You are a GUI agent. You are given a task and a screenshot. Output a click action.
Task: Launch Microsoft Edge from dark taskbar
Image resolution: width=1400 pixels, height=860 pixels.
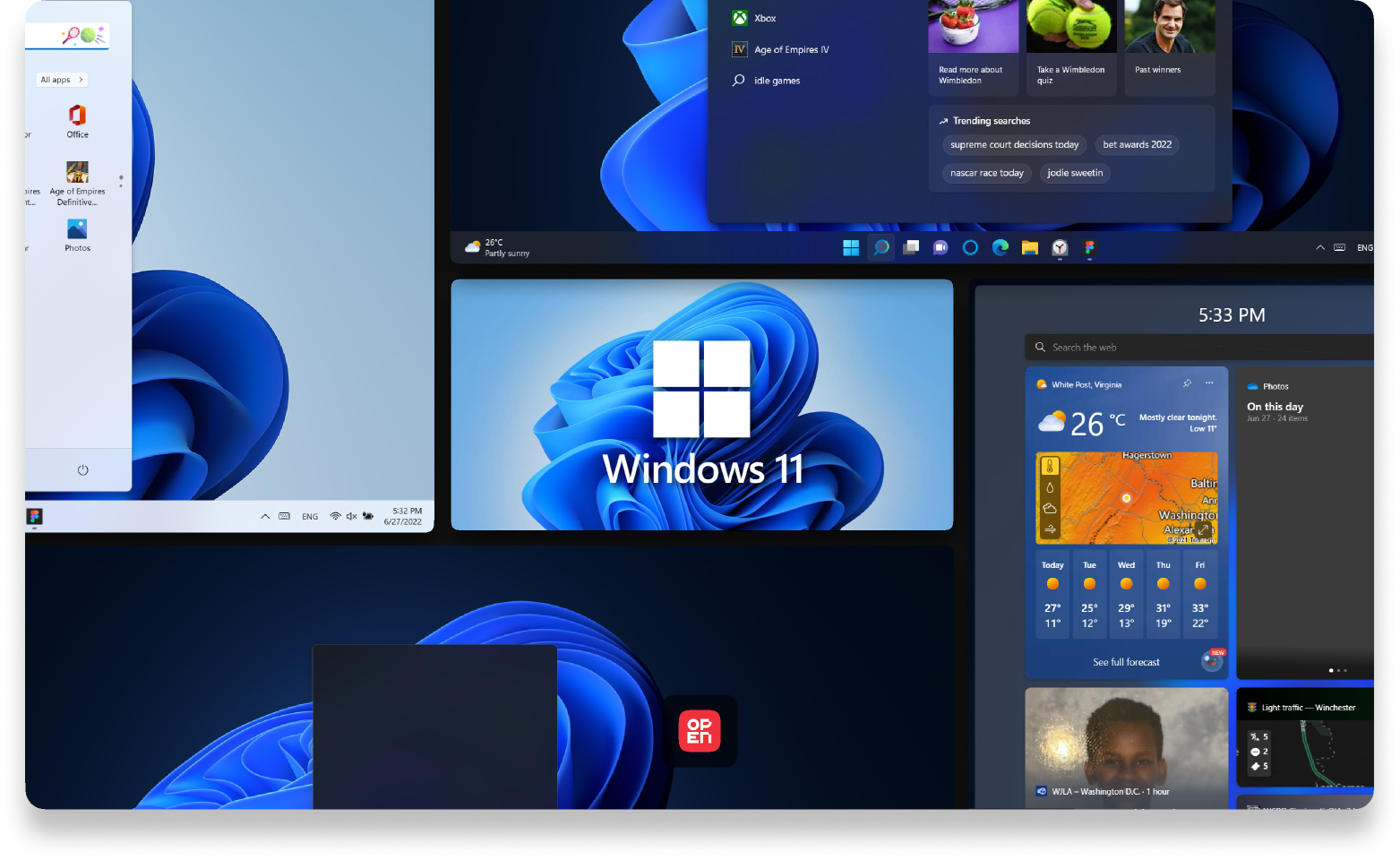[1001, 248]
